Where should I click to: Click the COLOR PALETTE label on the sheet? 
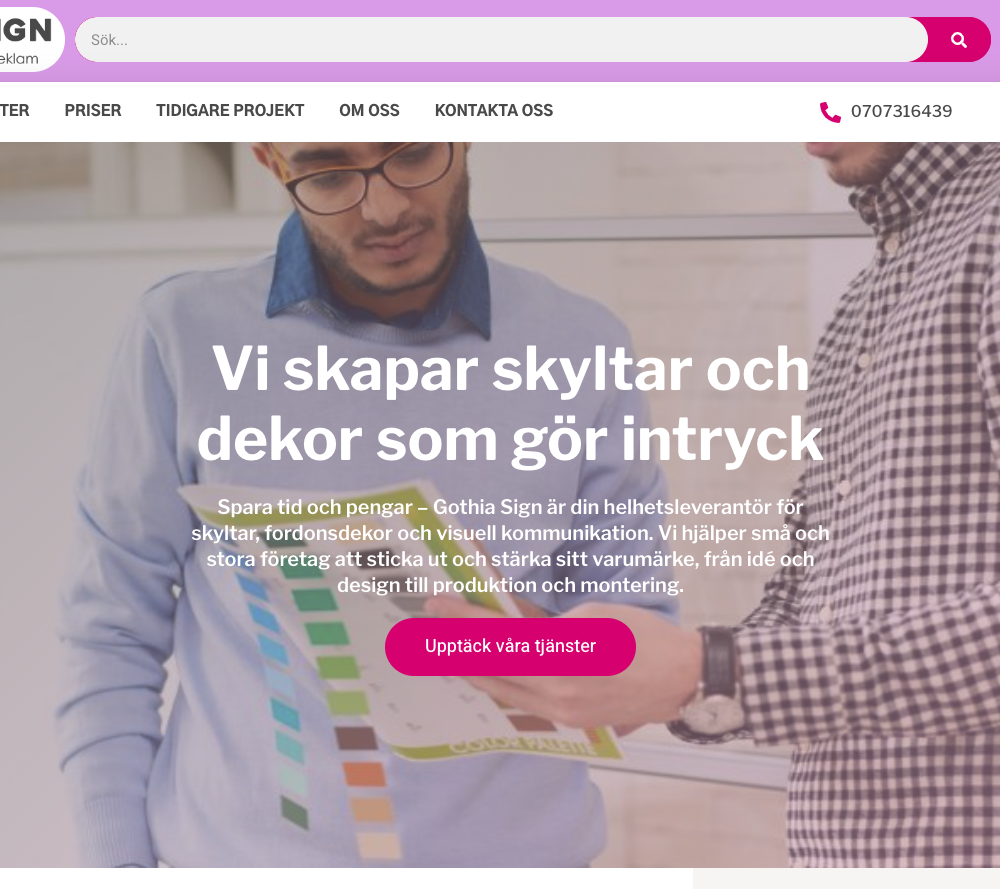point(524,746)
